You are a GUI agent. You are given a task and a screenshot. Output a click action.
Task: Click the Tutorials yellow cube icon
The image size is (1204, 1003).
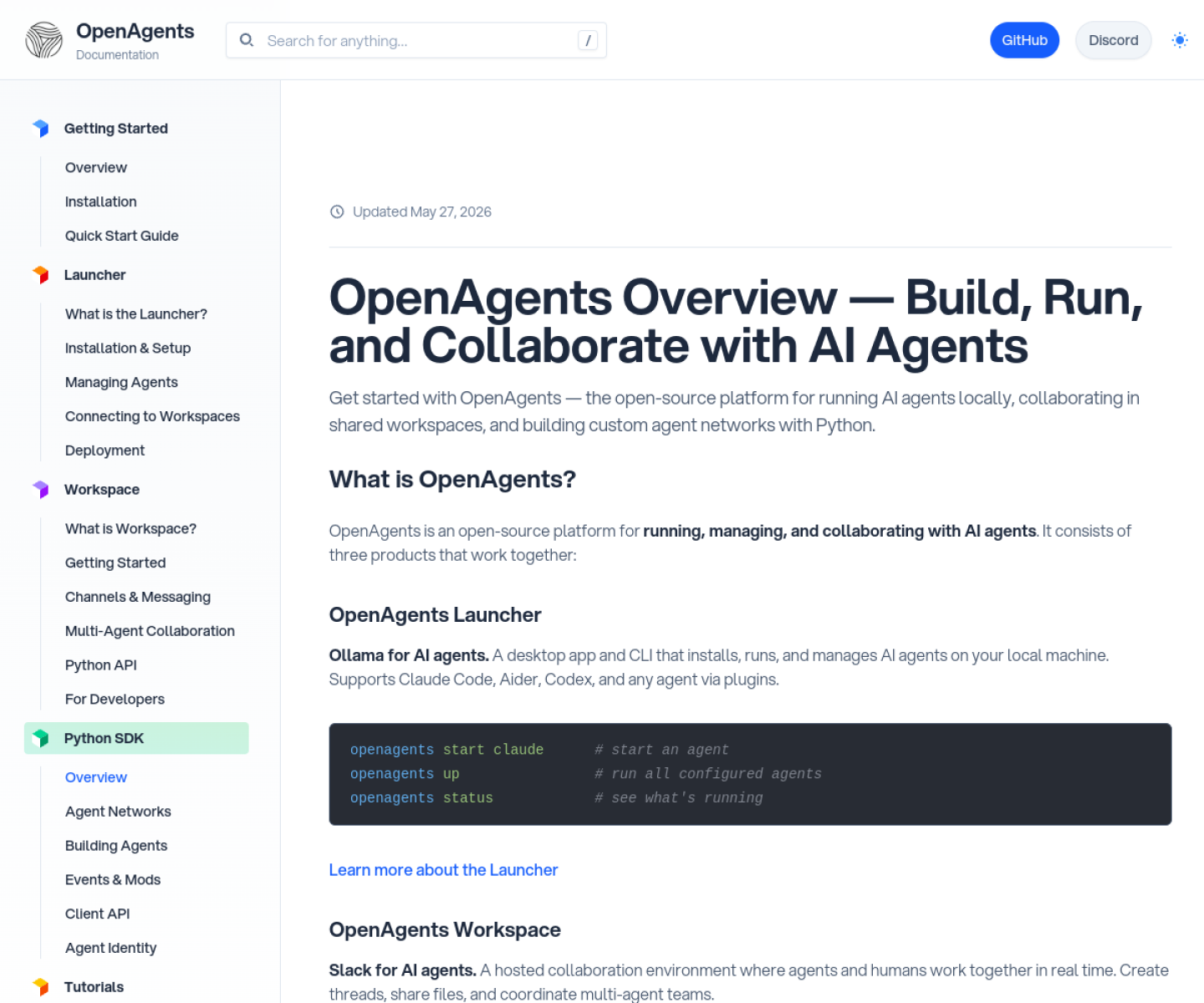[x=40, y=987]
